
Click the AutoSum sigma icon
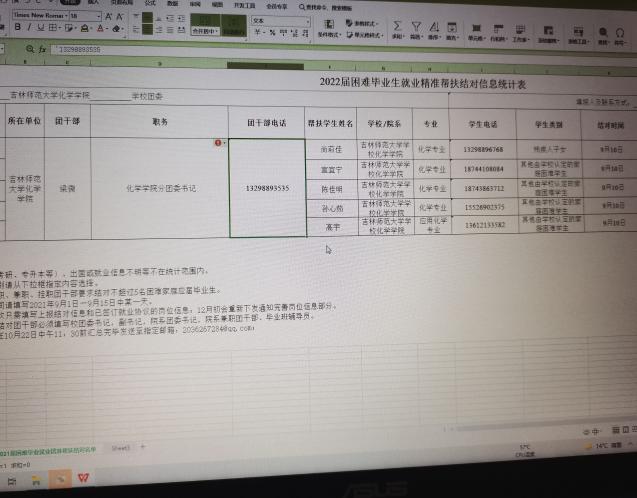point(397,26)
